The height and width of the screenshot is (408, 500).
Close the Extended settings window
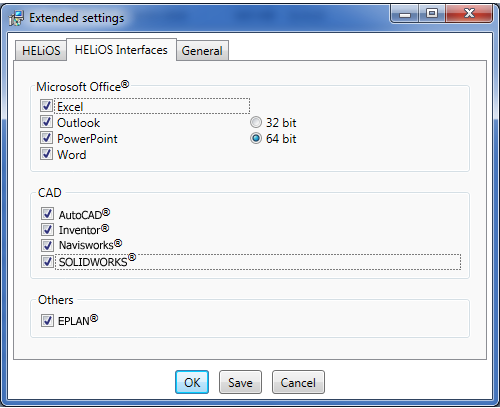tap(469, 14)
